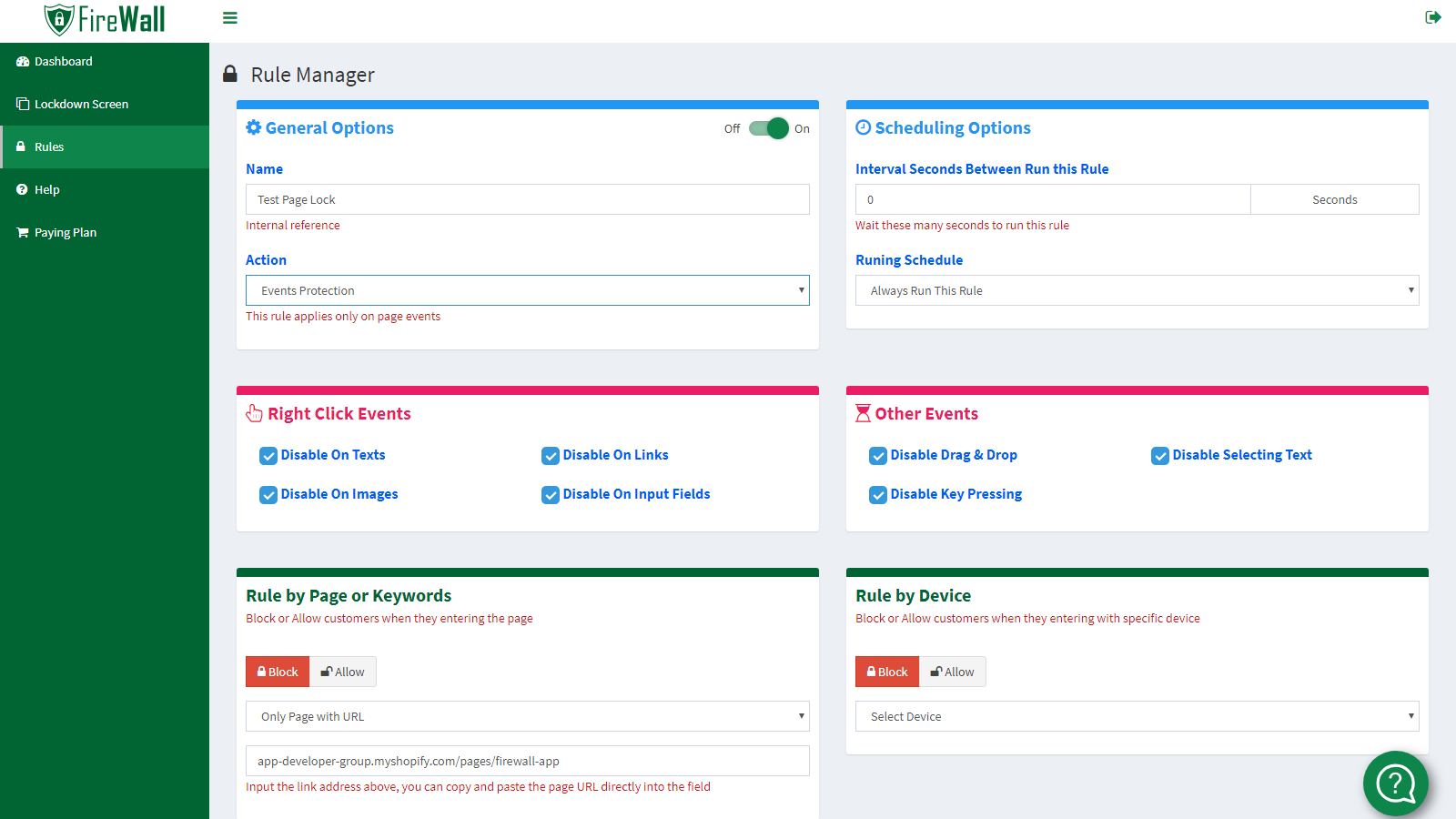Click the clock icon beside Scheduling Options
The image size is (1456, 819).
[x=863, y=127]
